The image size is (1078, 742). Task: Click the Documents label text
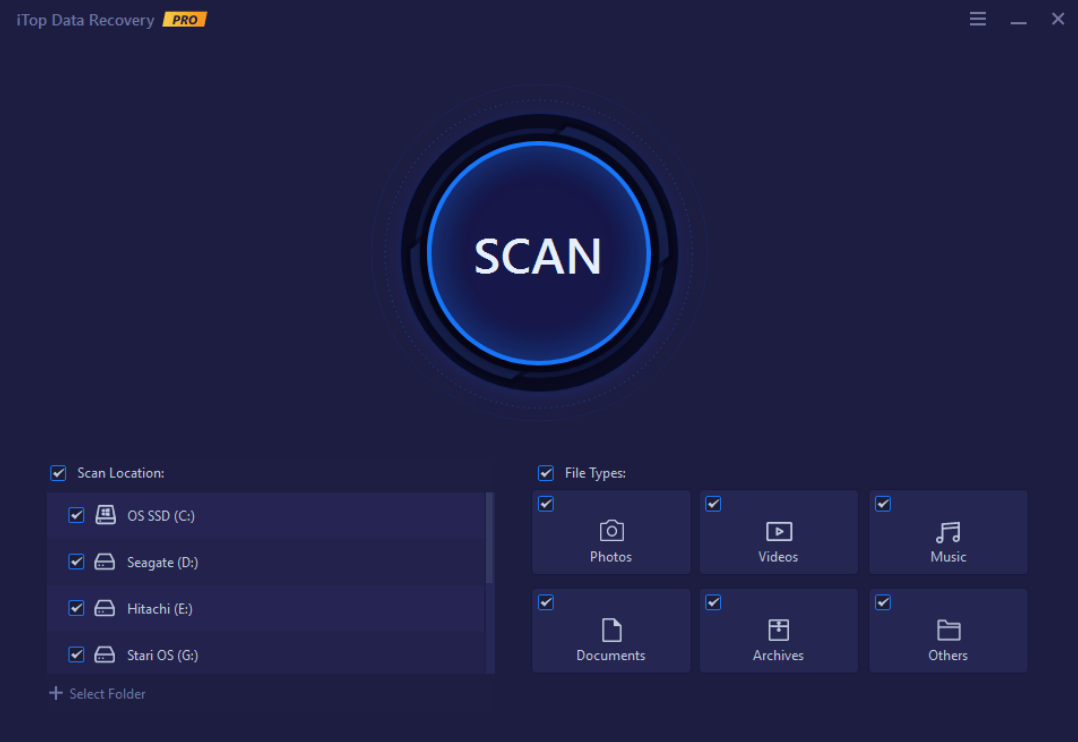610,656
